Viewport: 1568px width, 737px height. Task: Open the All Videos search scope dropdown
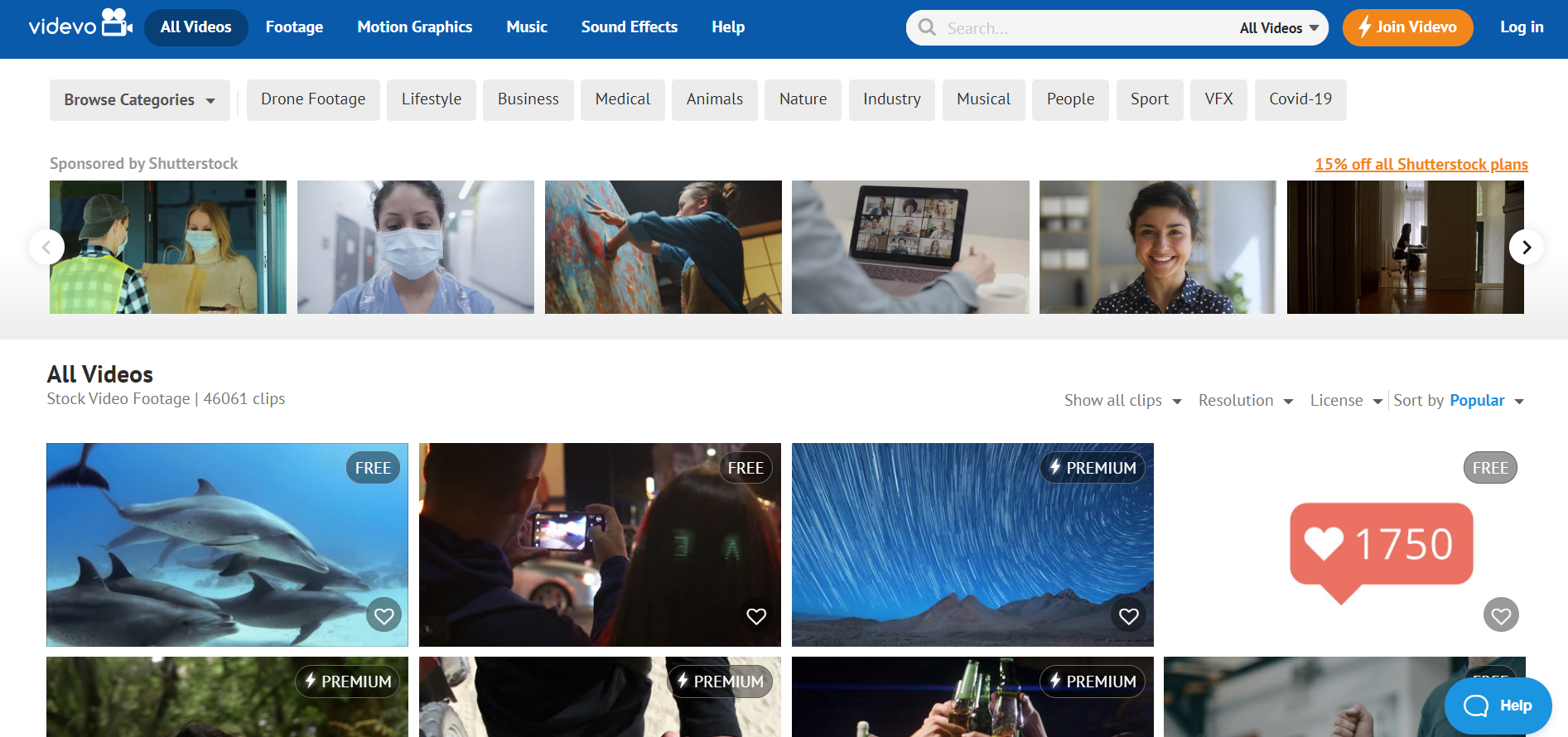tap(1279, 28)
